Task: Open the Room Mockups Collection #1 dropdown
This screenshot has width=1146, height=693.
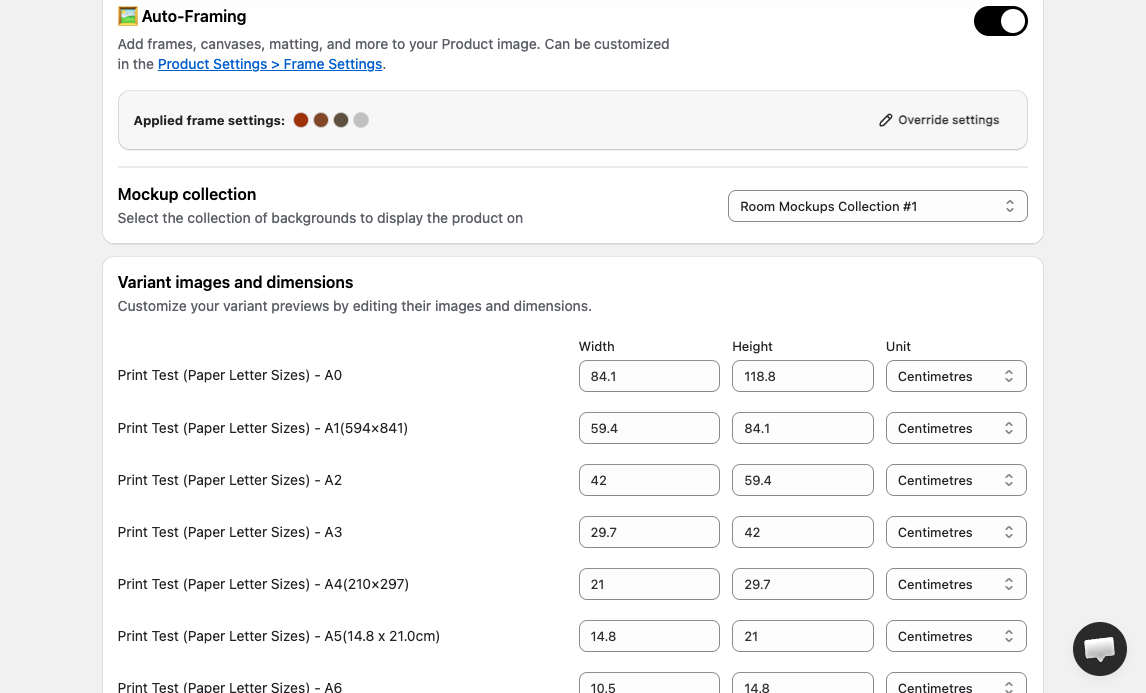Action: (877, 206)
